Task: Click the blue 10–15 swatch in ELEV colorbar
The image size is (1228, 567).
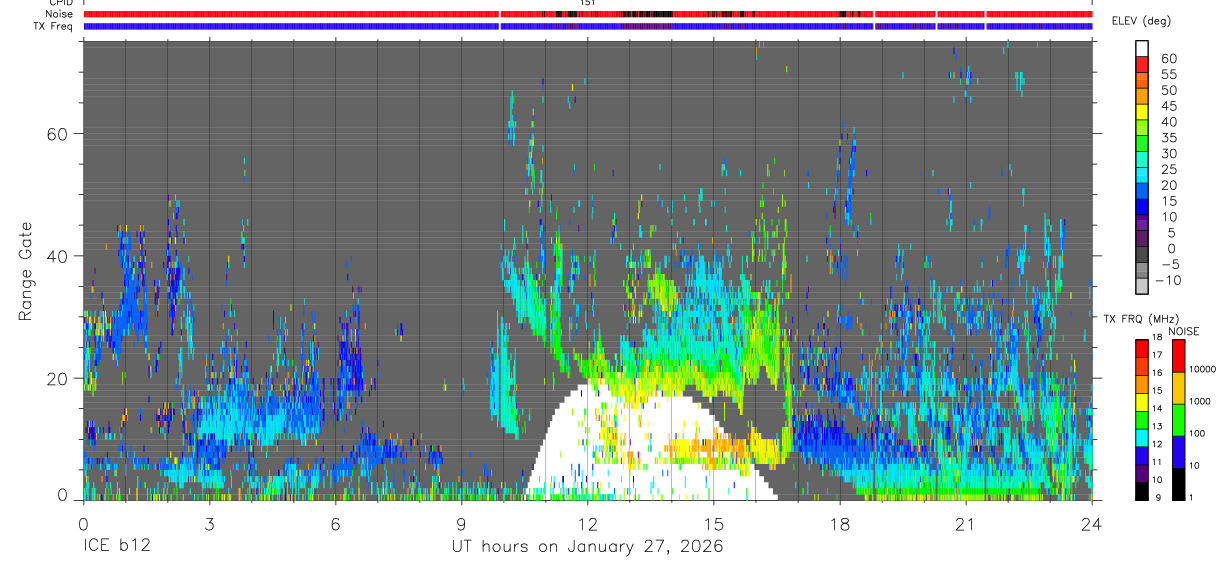Action: (1142, 208)
